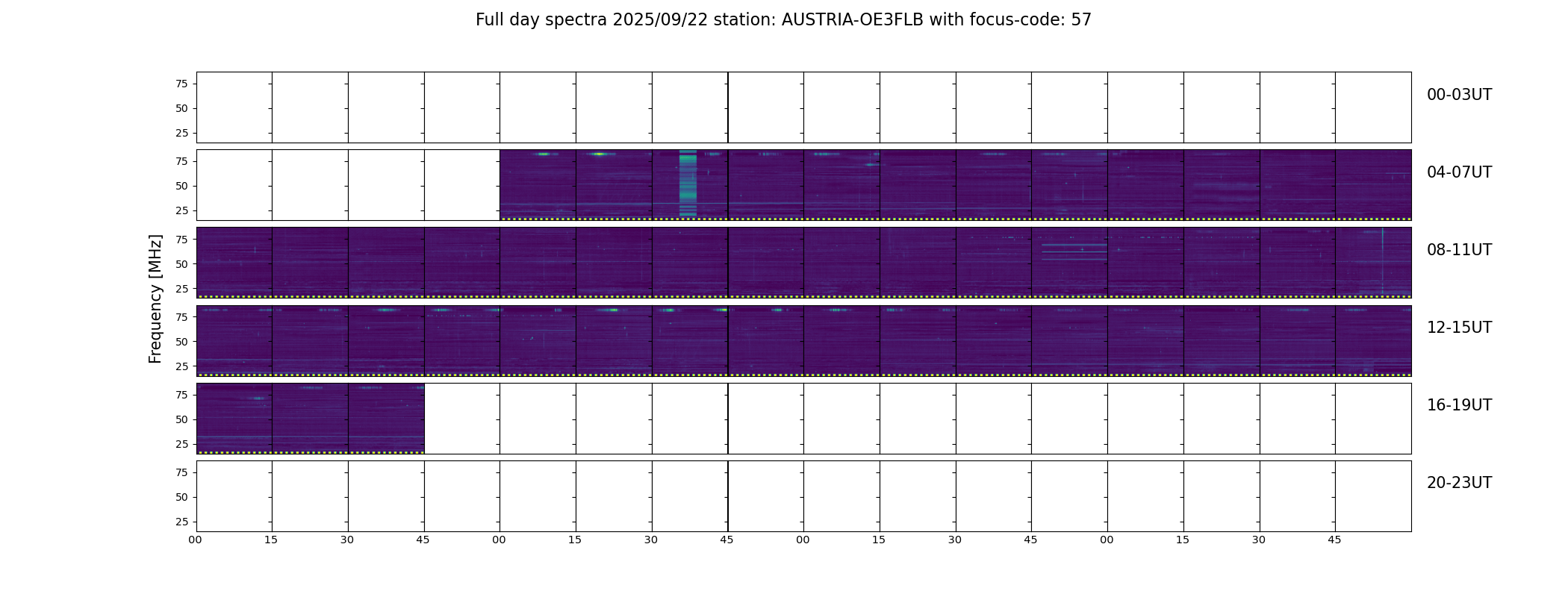Click the 16-19UT row label
Screen dimensions: 1568x597
(x=1459, y=405)
